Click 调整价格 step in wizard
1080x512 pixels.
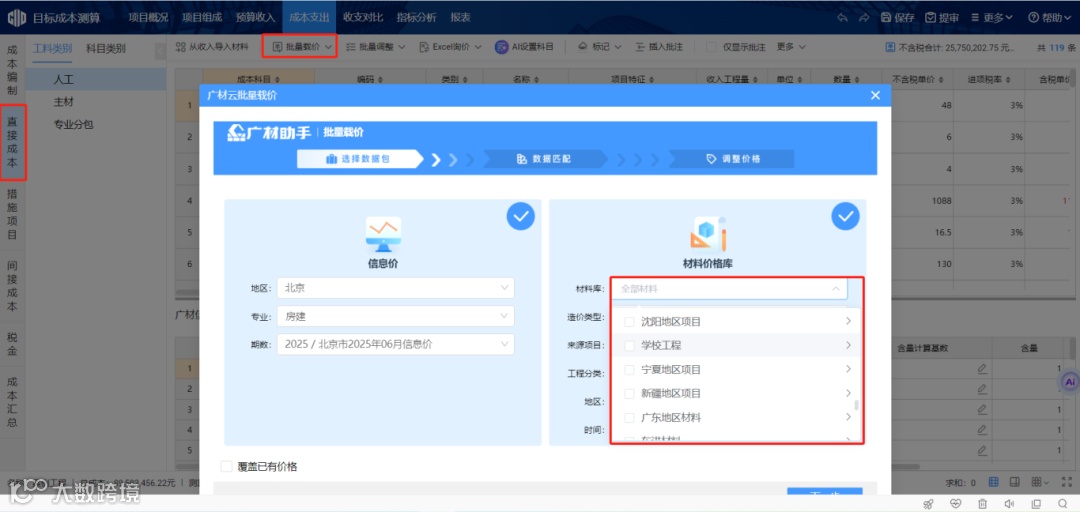[733, 158]
